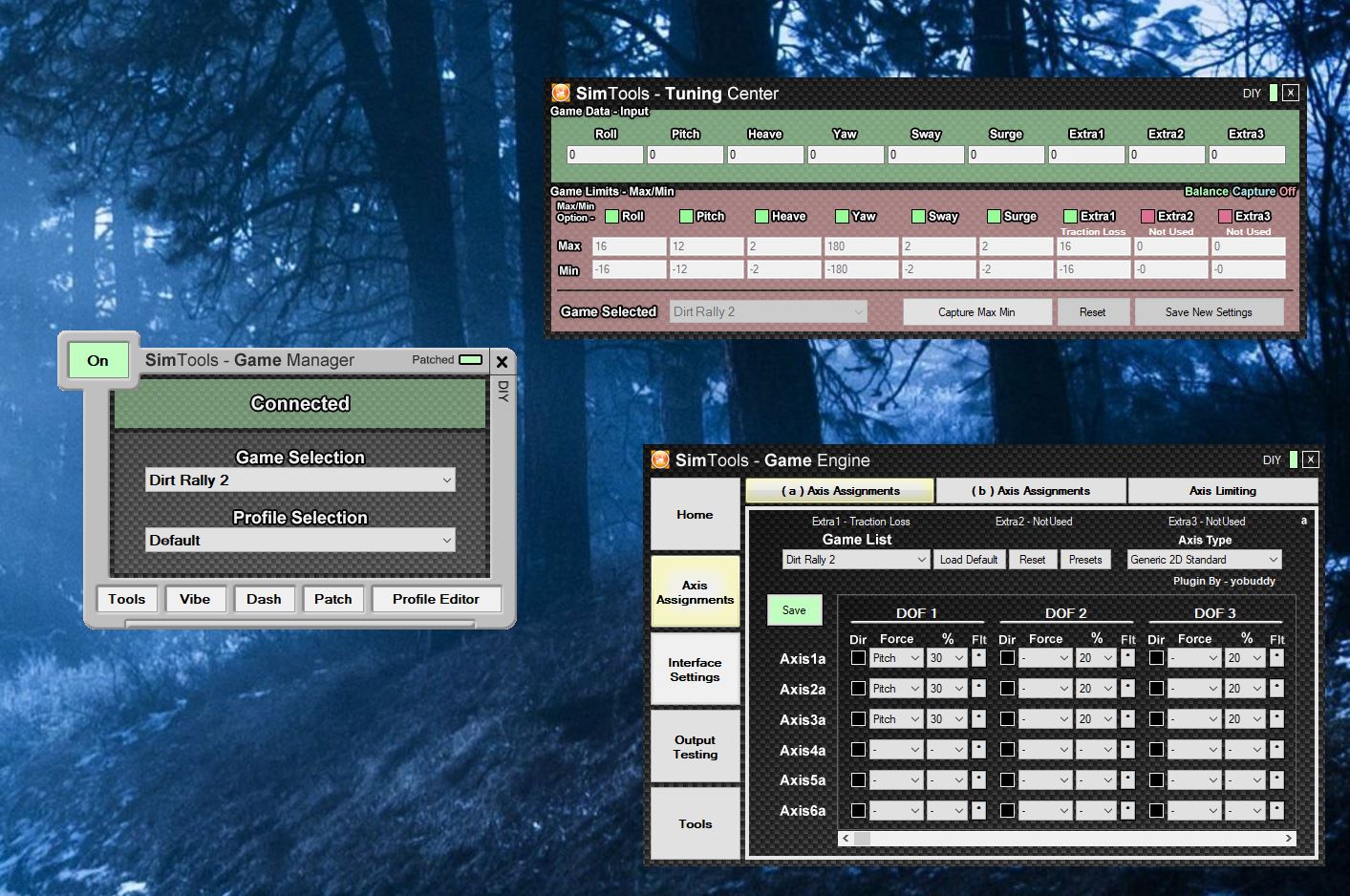
Task: Open the Axis4a DOF 1 Force dropdown
Action: click(x=896, y=750)
